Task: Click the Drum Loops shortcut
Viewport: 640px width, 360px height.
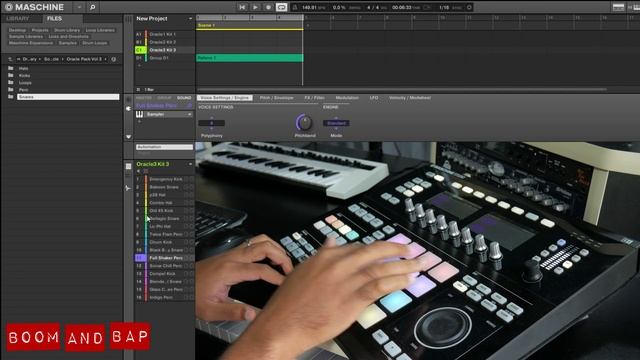Action: 95,43
